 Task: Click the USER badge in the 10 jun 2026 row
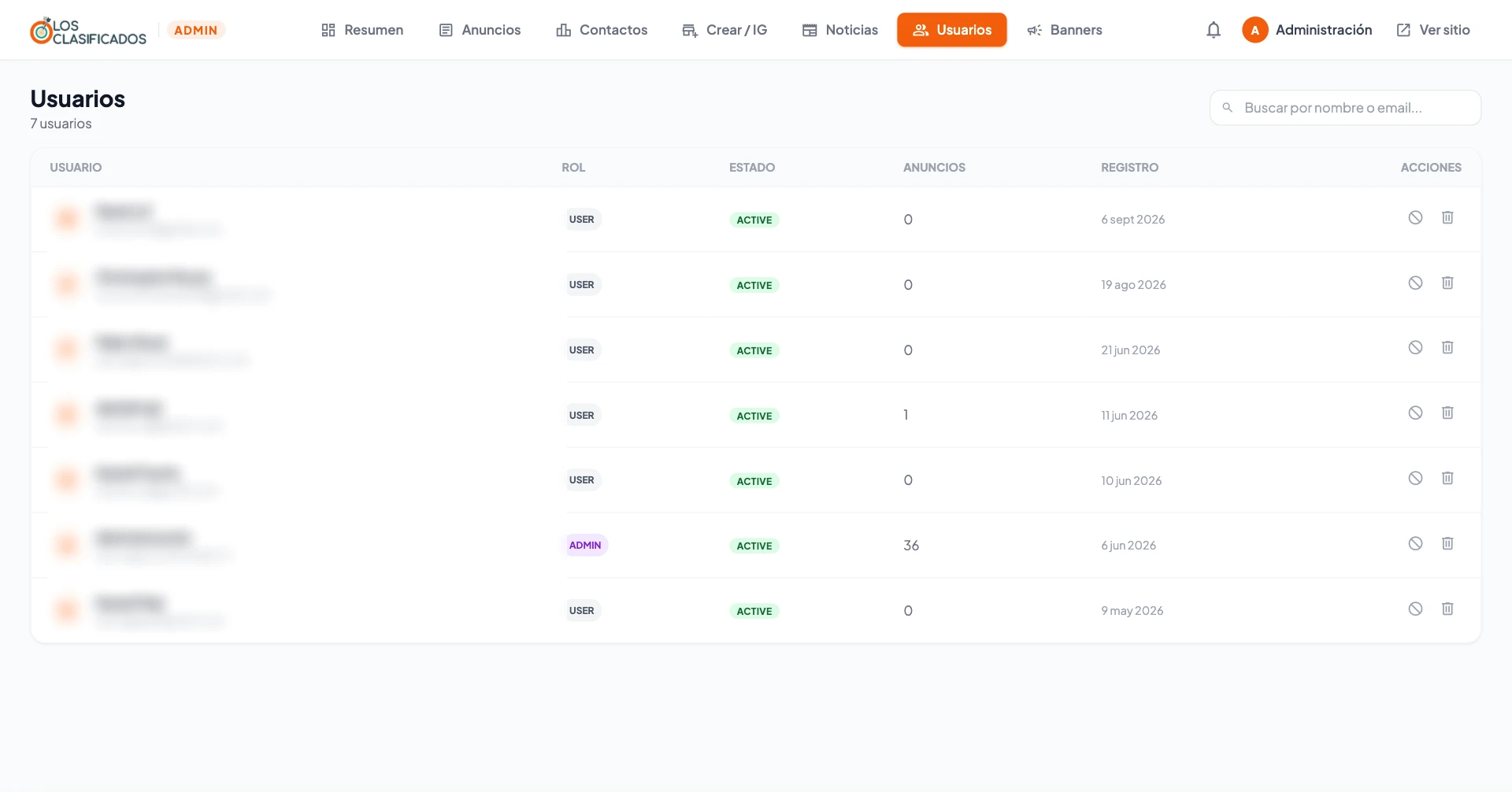(582, 480)
